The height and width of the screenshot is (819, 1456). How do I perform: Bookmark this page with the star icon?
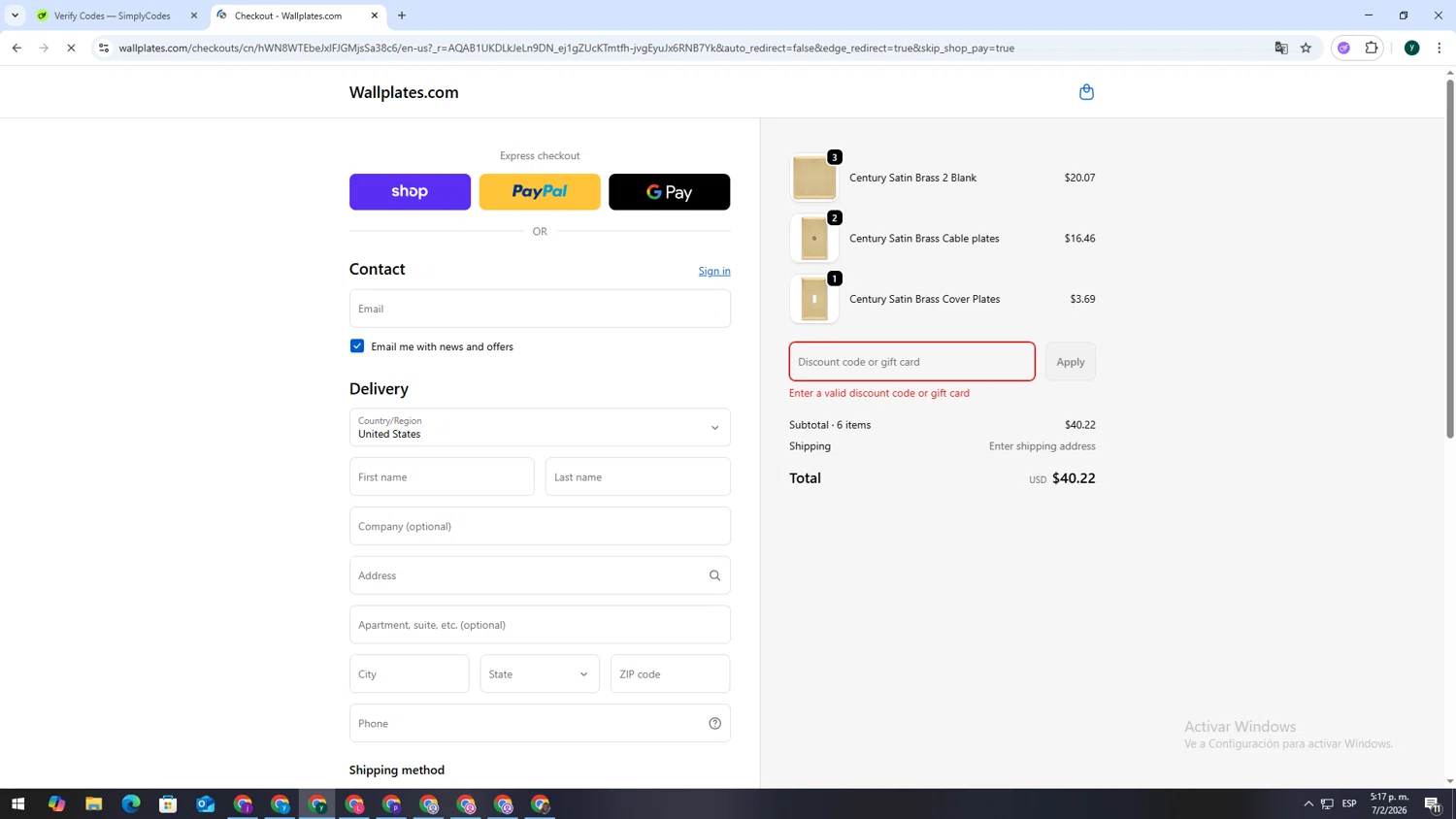coord(1306,48)
